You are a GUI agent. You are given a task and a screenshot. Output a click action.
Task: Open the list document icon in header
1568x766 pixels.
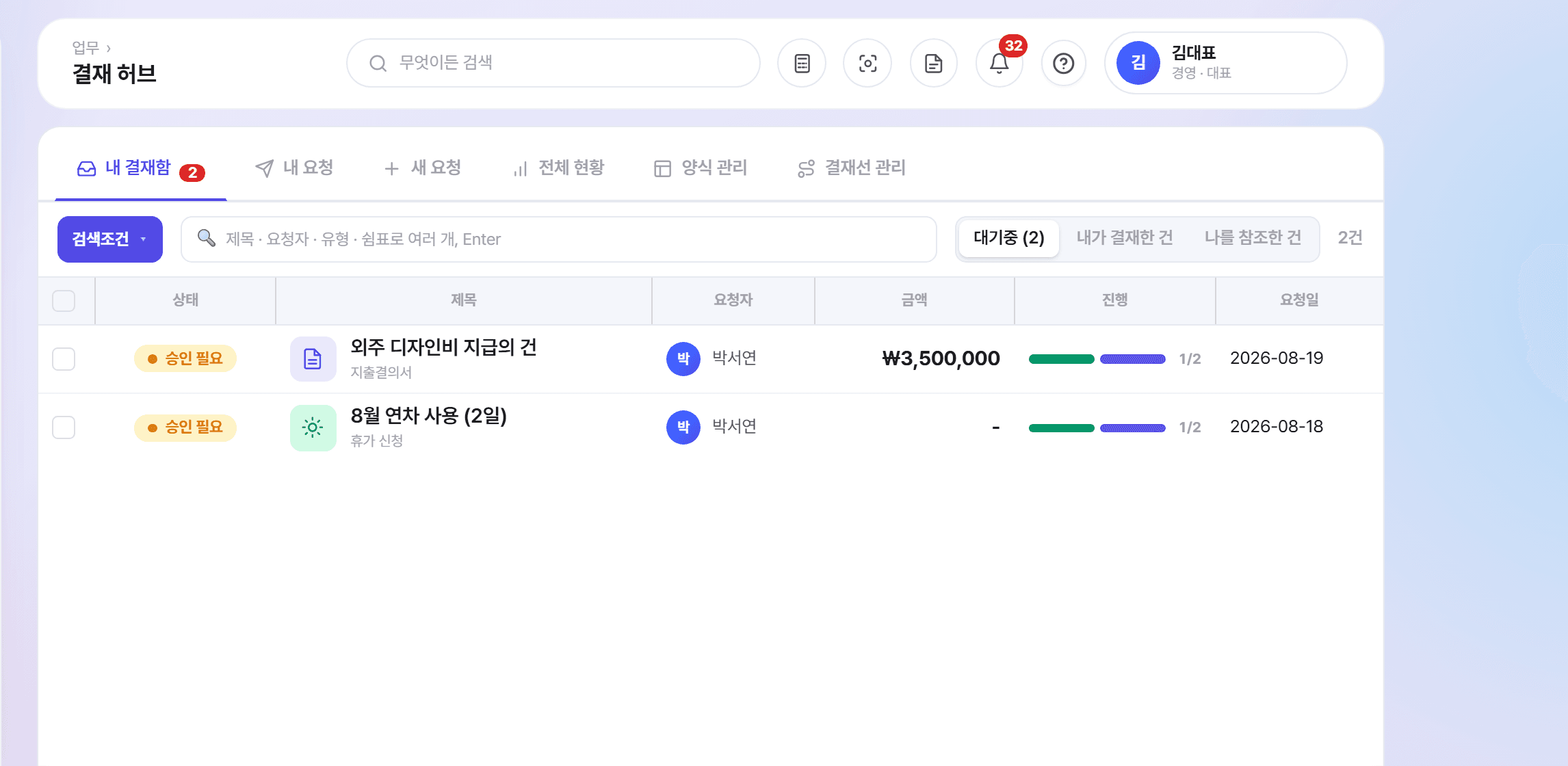coord(802,64)
